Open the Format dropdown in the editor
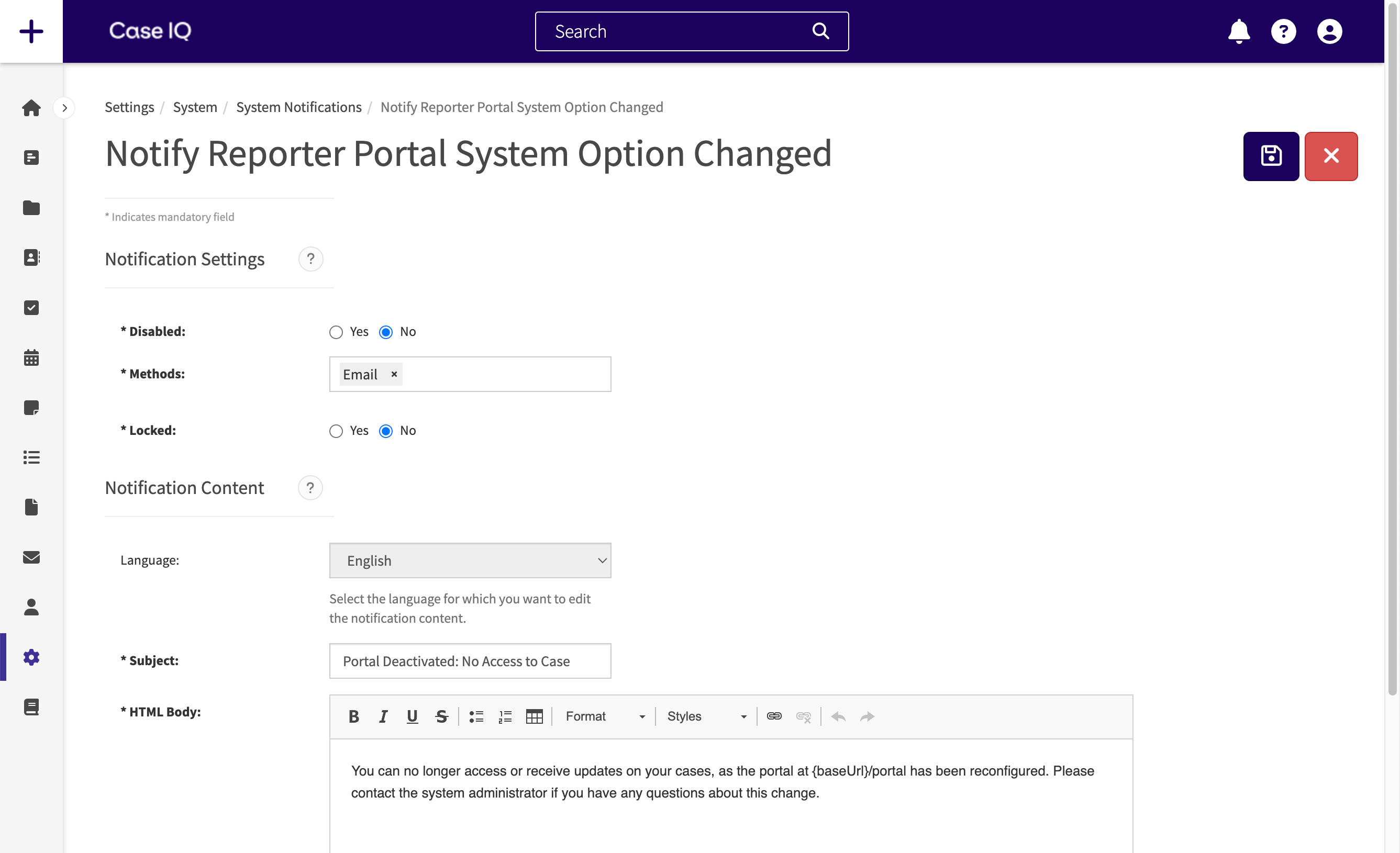 (605, 717)
